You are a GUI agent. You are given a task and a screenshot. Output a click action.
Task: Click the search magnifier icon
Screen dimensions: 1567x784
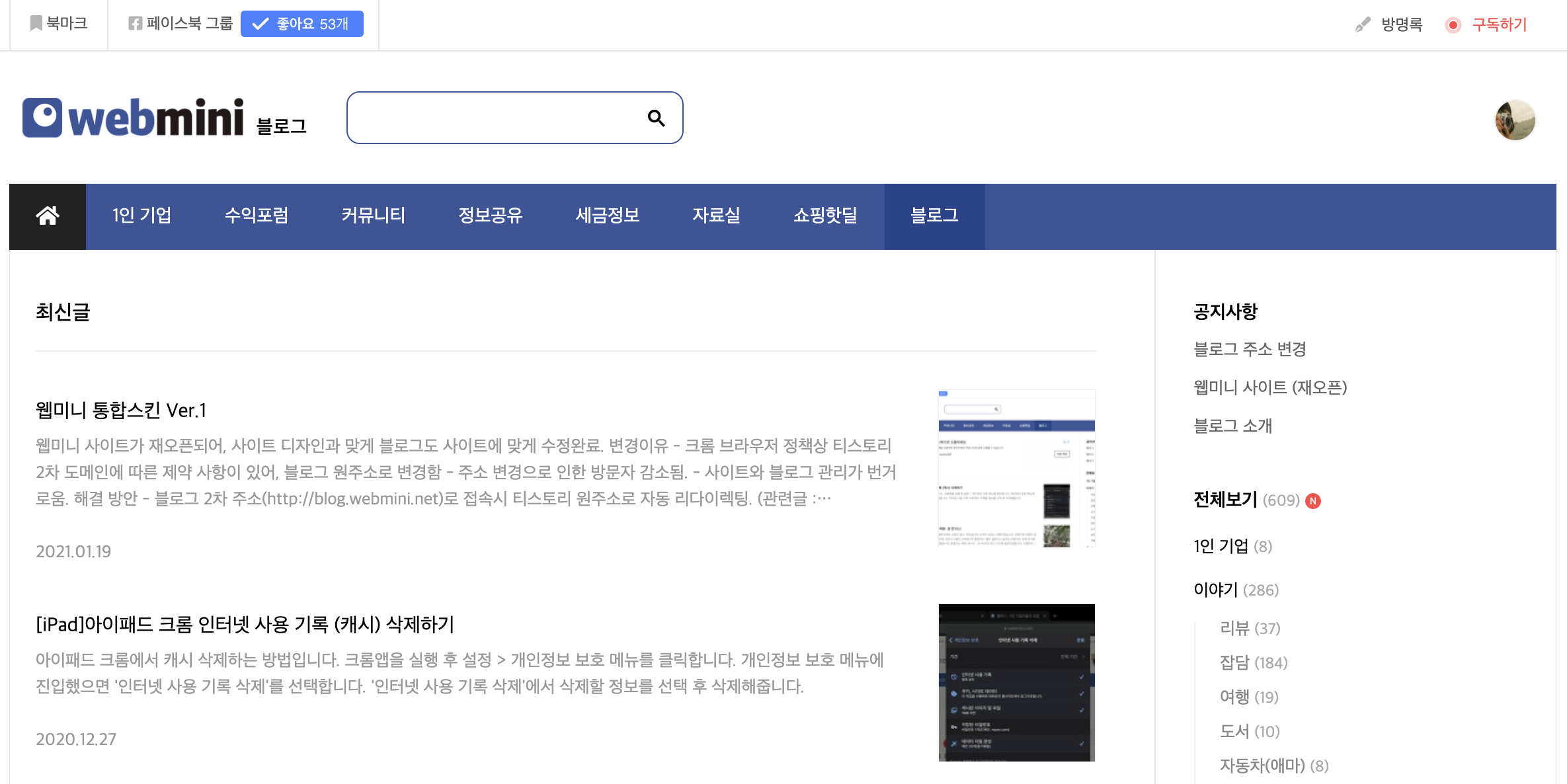pos(656,118)
